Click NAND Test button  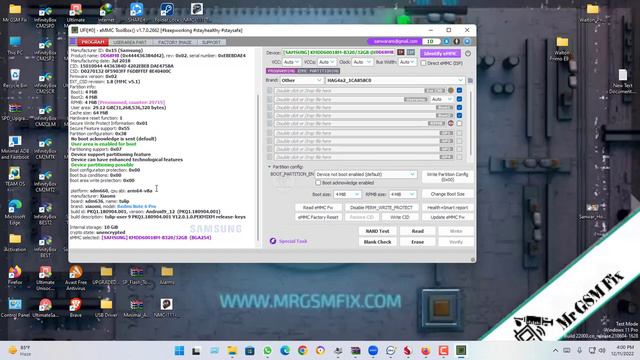click(x=377, y=231)
